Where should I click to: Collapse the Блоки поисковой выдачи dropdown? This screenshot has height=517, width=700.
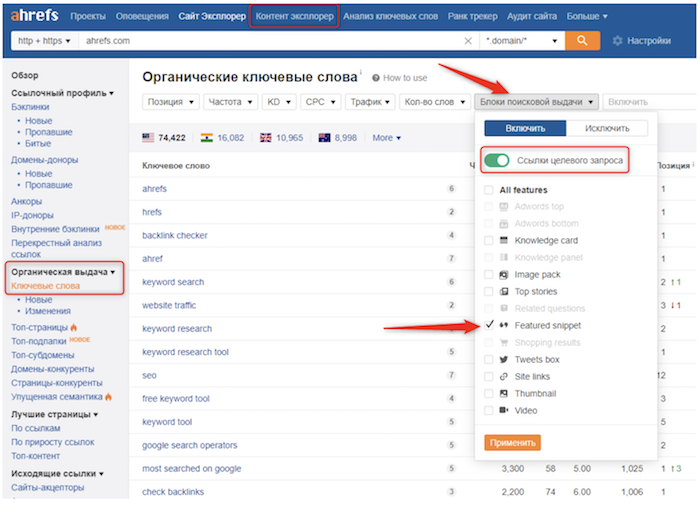[x=536, y=102]
